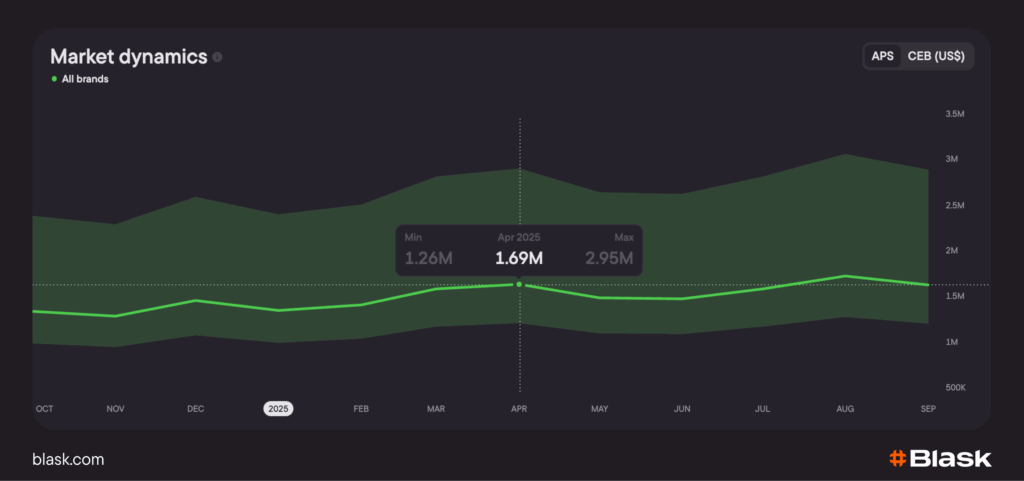Select JUL on the time axis

(762, 409)
